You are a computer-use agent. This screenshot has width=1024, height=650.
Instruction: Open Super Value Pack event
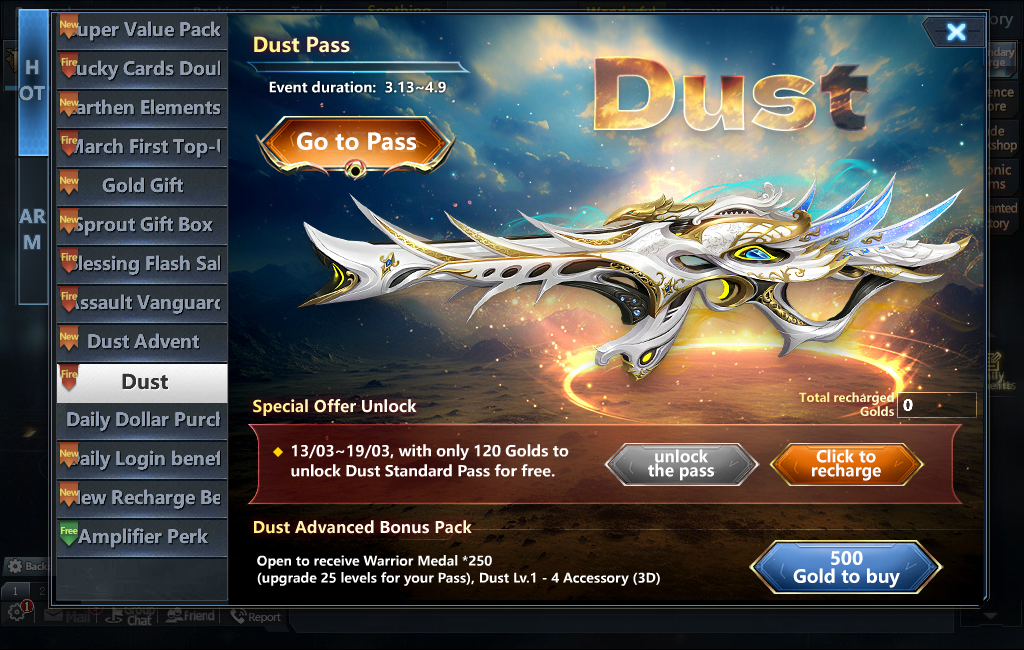[x=142, y=31]
